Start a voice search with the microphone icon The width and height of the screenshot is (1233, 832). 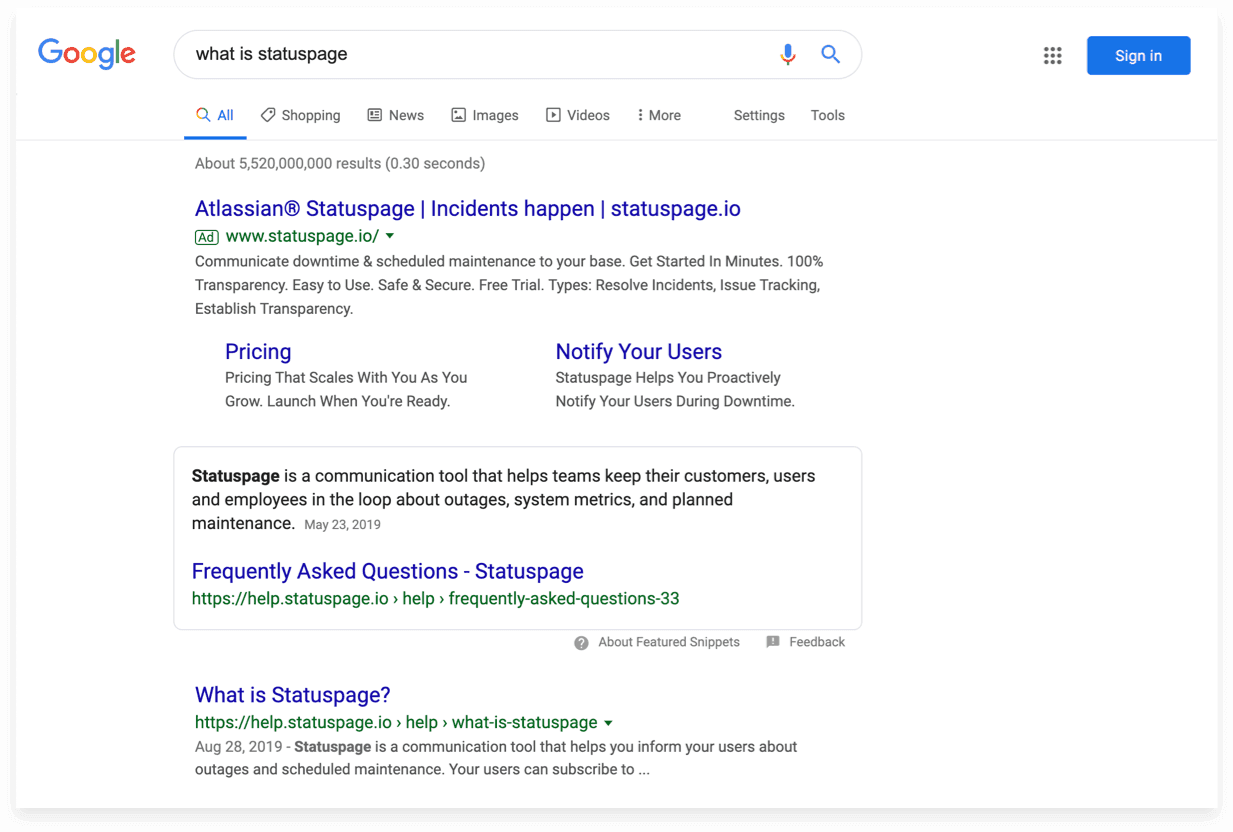click(x=788, y=54)
